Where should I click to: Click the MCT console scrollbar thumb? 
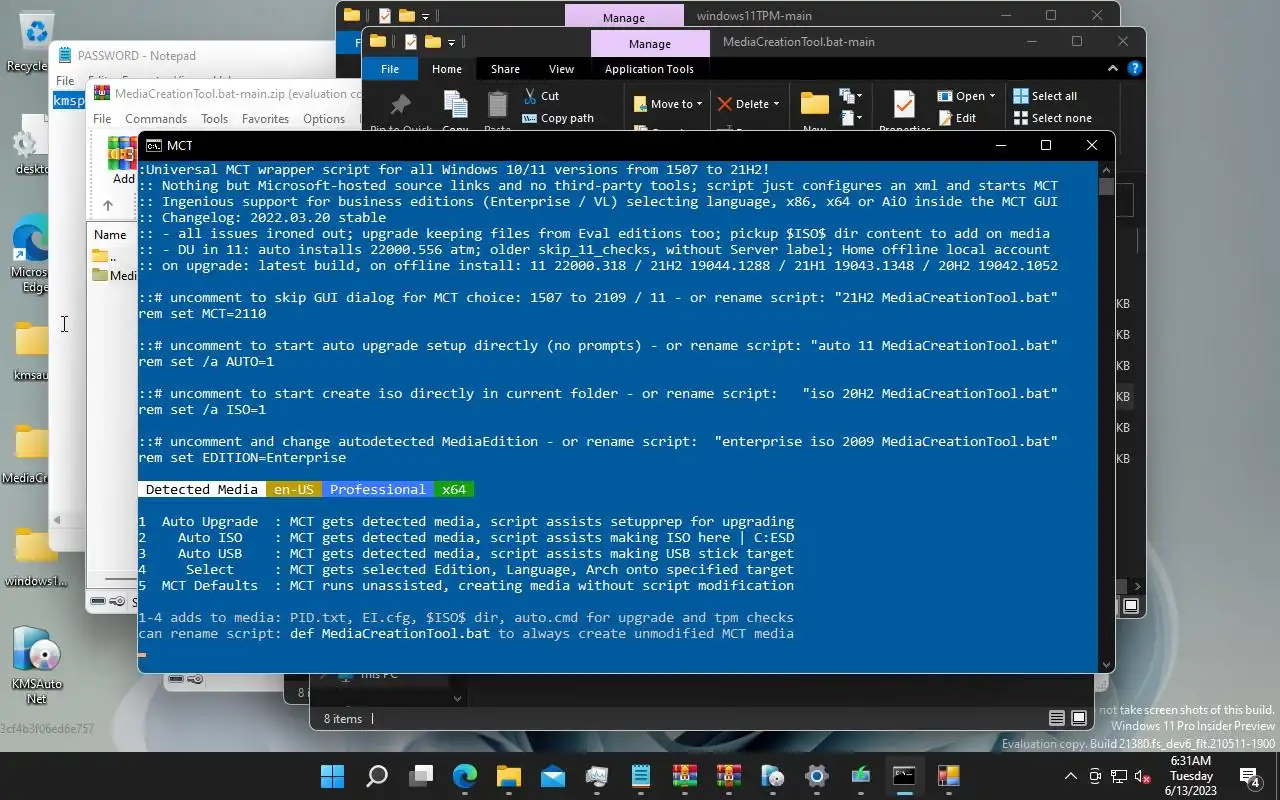[1106, 187]
